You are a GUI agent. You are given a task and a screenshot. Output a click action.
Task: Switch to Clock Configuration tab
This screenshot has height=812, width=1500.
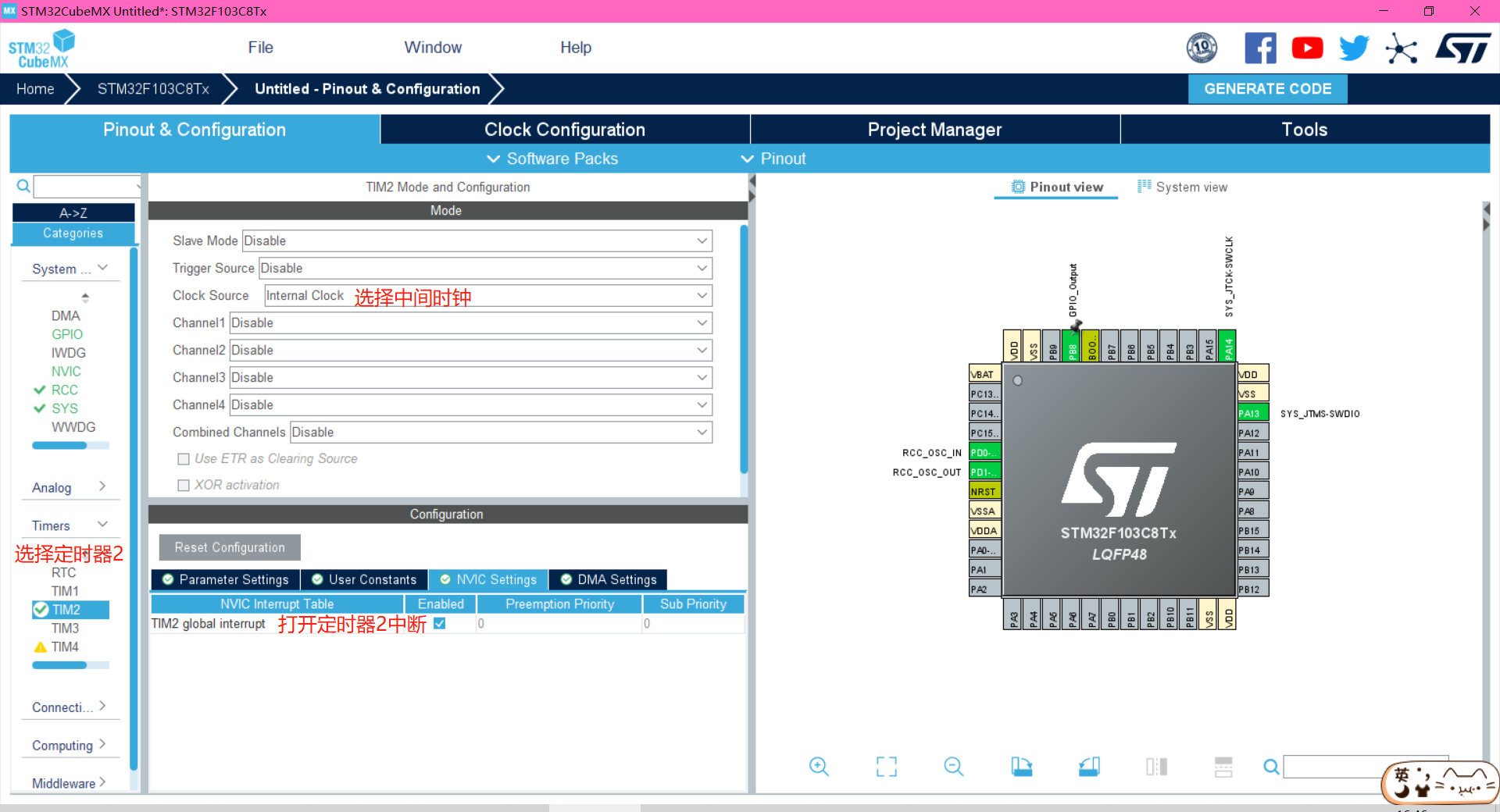click(565, 130)
